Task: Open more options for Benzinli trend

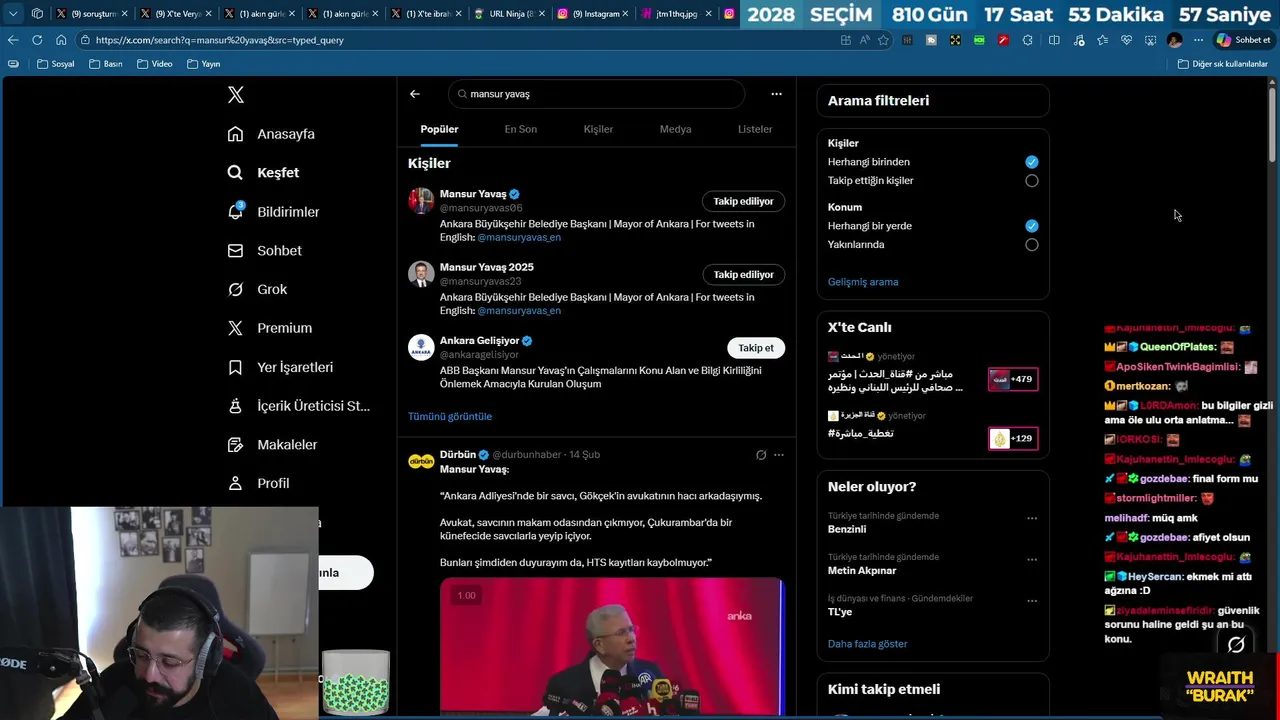Action: click(x=1031, y=518)
